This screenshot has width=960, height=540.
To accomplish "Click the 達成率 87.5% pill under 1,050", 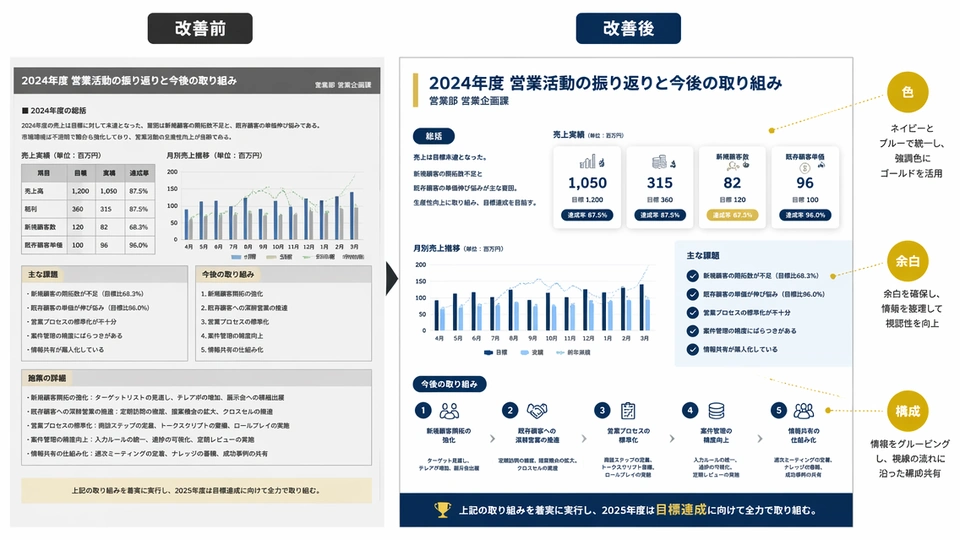I will coord(587,215).
